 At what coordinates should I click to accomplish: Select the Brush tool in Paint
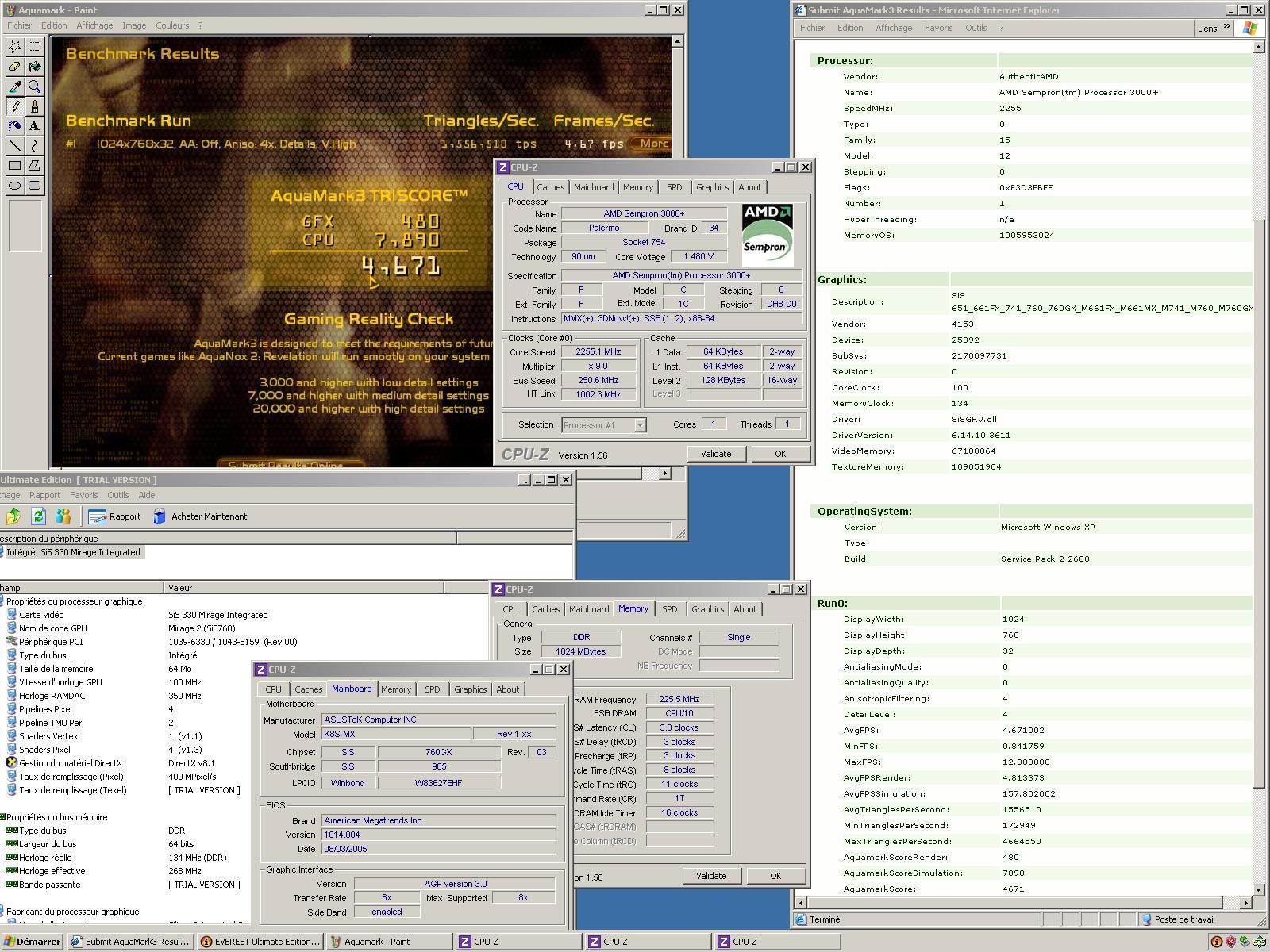click(x=35, y=106)
